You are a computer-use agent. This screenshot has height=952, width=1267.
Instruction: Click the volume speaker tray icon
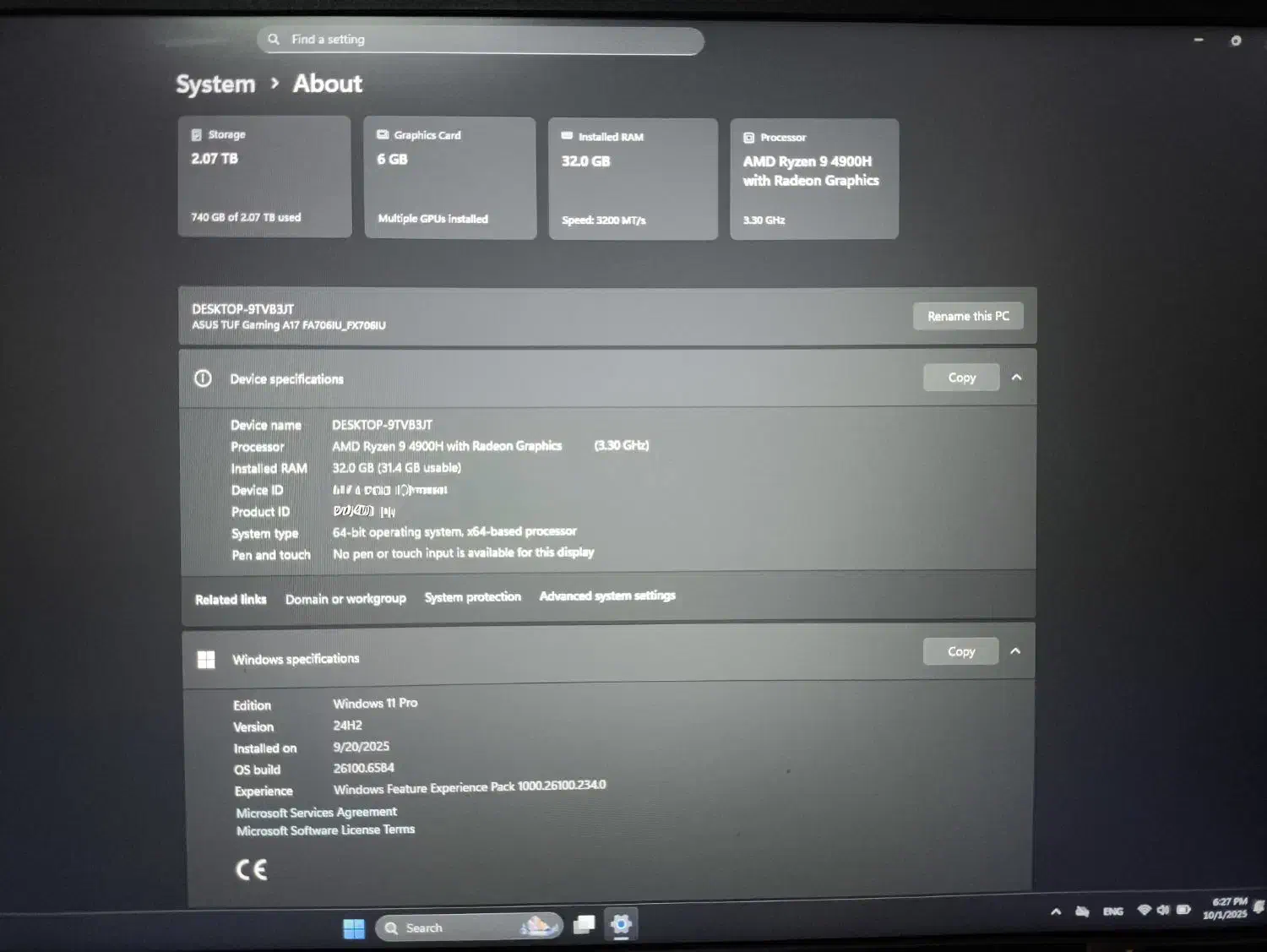(1163, 910)
